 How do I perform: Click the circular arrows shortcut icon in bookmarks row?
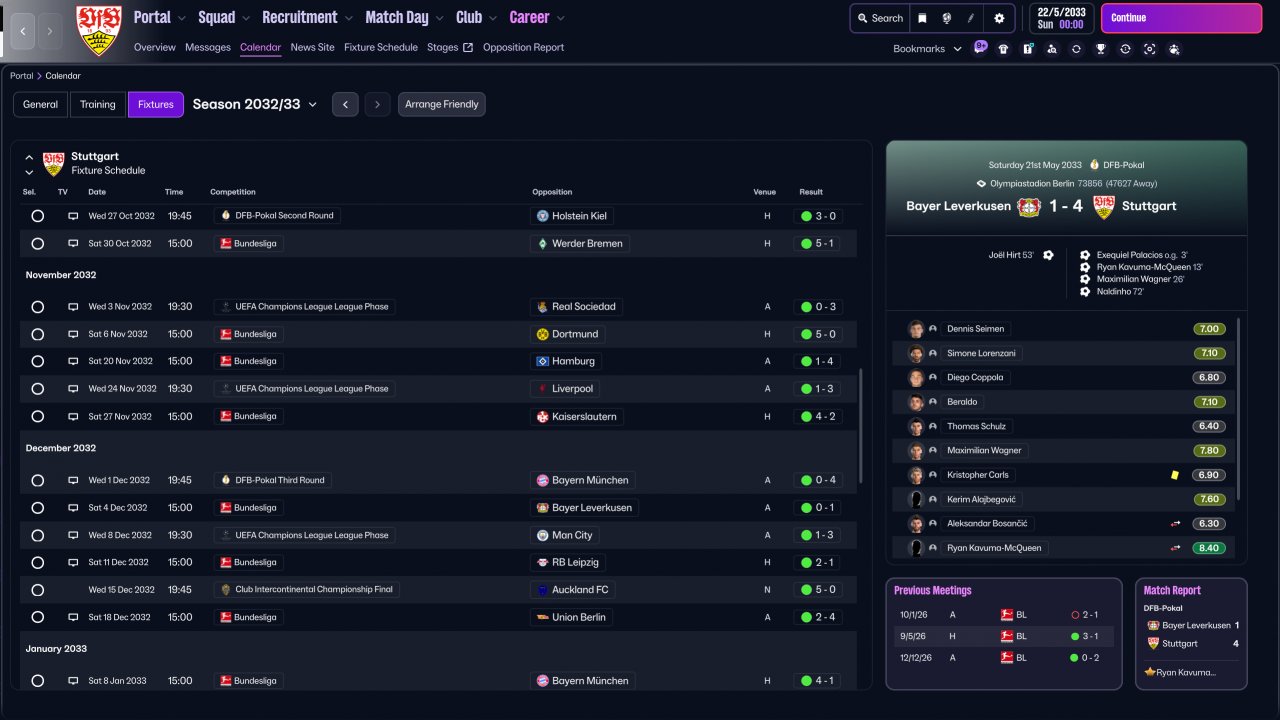click(x=1076, y=49)
